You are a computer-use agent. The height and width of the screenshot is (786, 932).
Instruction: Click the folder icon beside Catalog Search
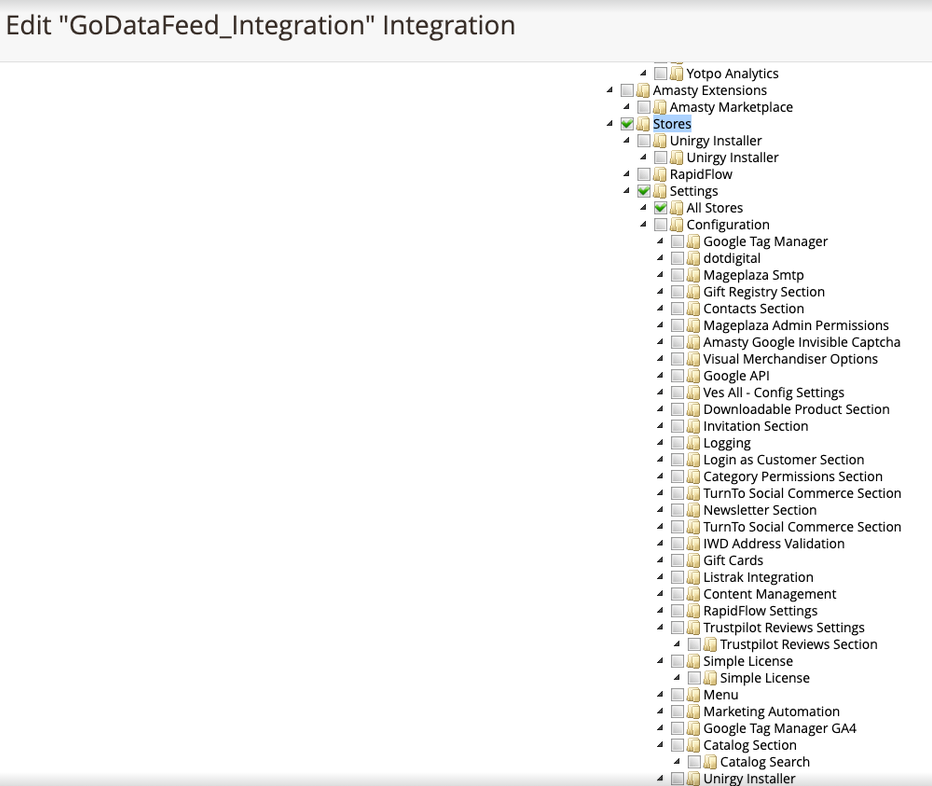[710, 762]
